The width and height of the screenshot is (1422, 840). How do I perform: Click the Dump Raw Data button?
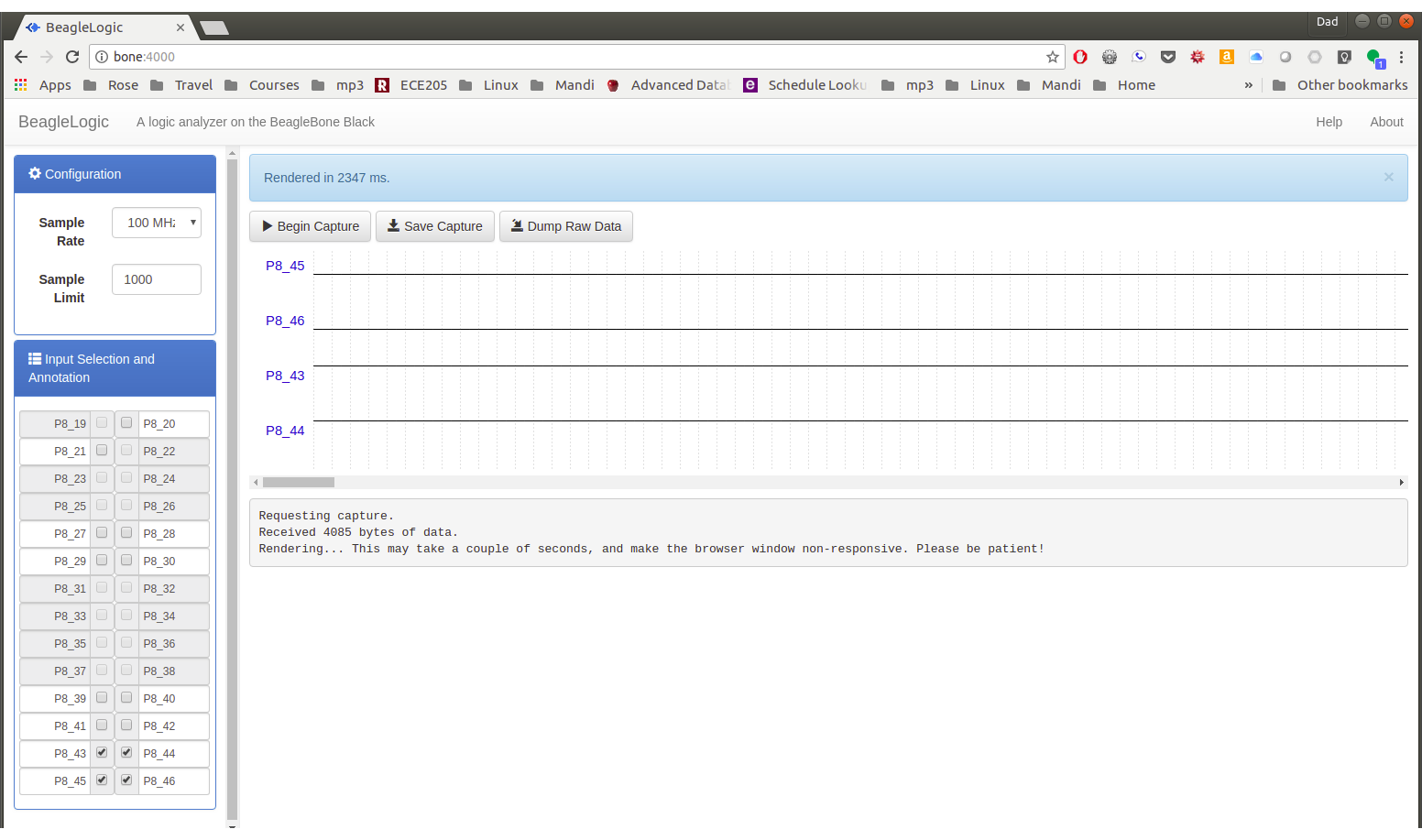565,226
